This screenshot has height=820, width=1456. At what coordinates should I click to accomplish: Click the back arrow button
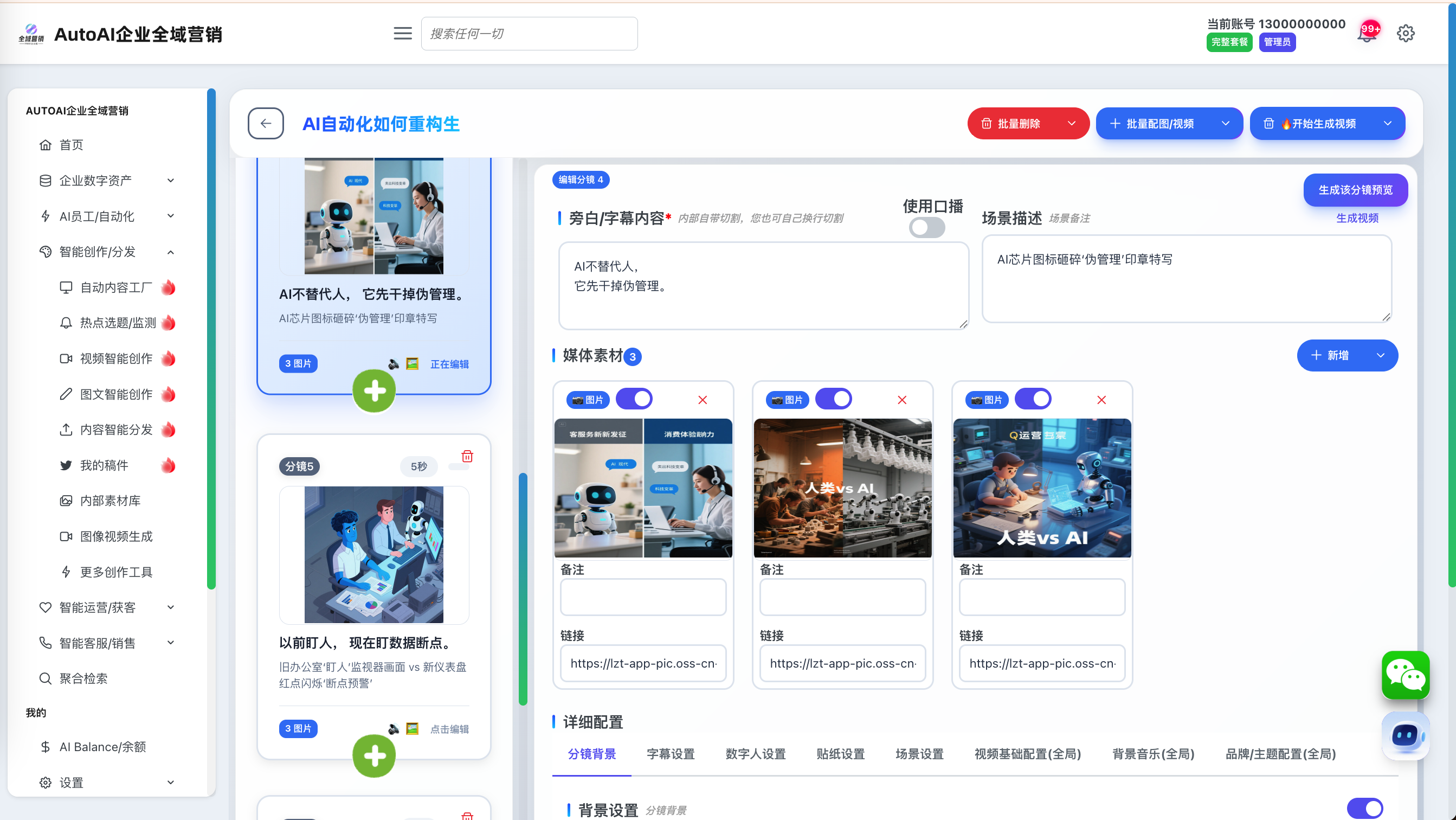266,123
